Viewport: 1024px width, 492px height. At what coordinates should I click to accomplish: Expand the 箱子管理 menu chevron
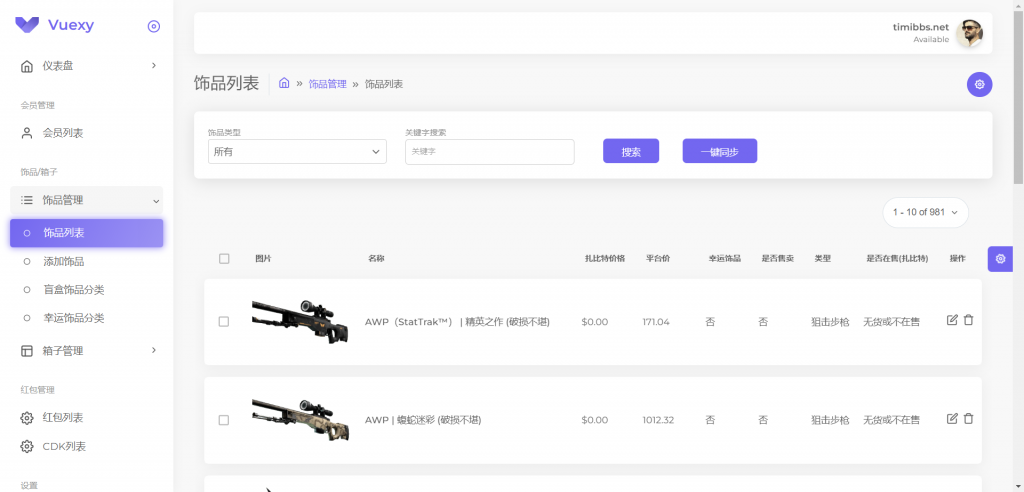click(x=154, y=350)
